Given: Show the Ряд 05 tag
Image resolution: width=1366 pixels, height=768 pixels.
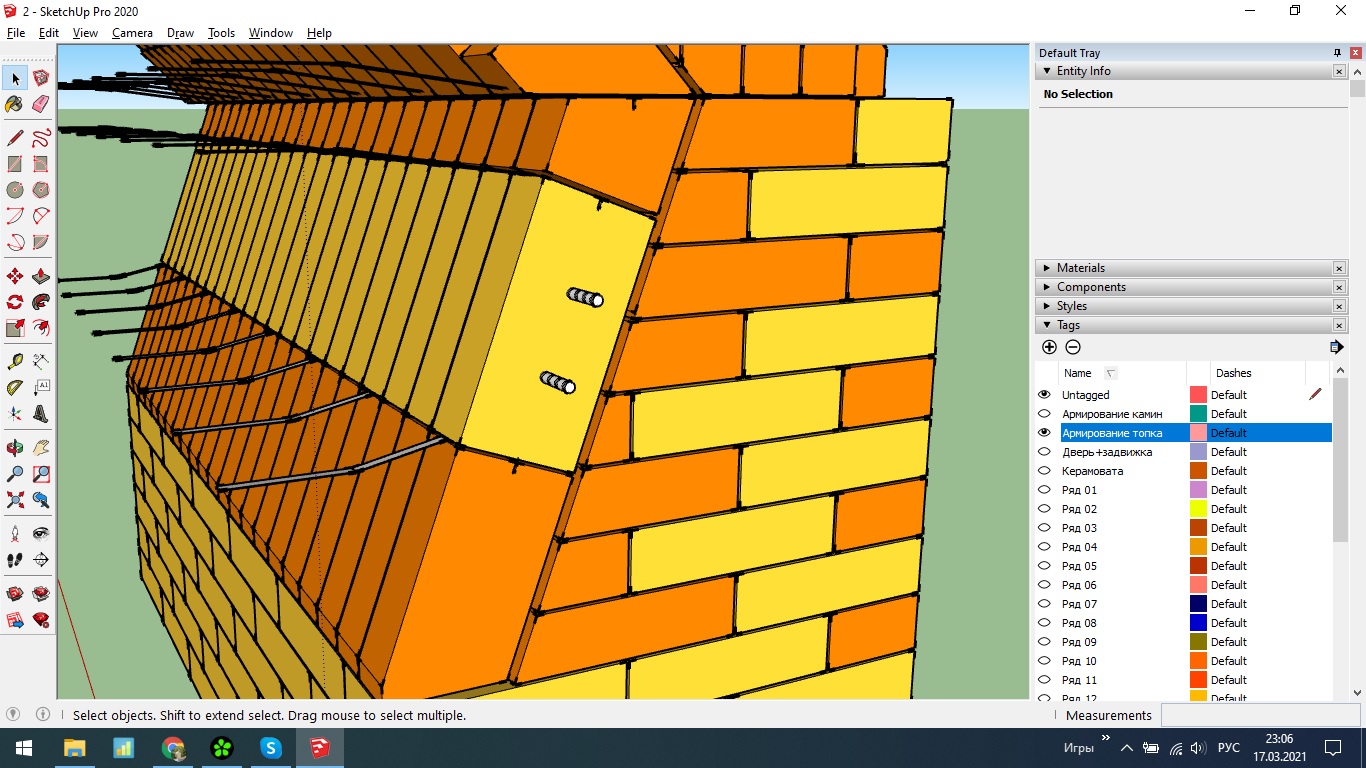Looking at the screenshot, I should (x=1045, y=566).
